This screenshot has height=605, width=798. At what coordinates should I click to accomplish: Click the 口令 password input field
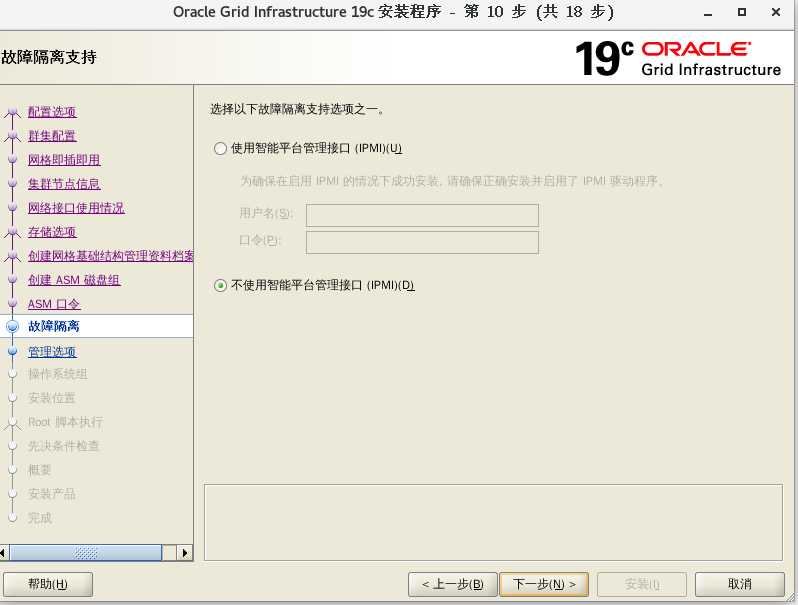[x=422, y=242]
